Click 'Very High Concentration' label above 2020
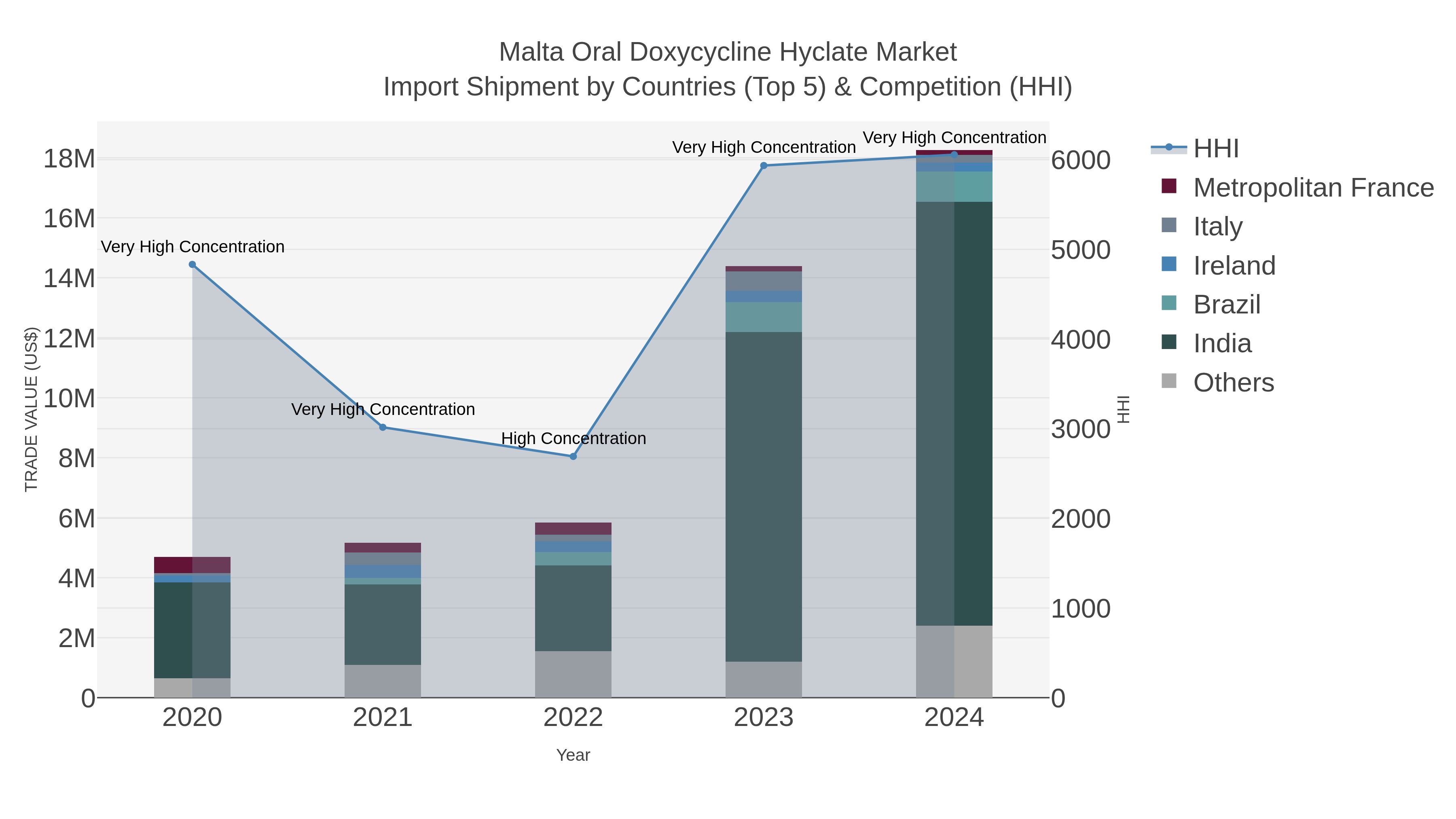Viewport: 1456px width, 819px height. (192, 247)
